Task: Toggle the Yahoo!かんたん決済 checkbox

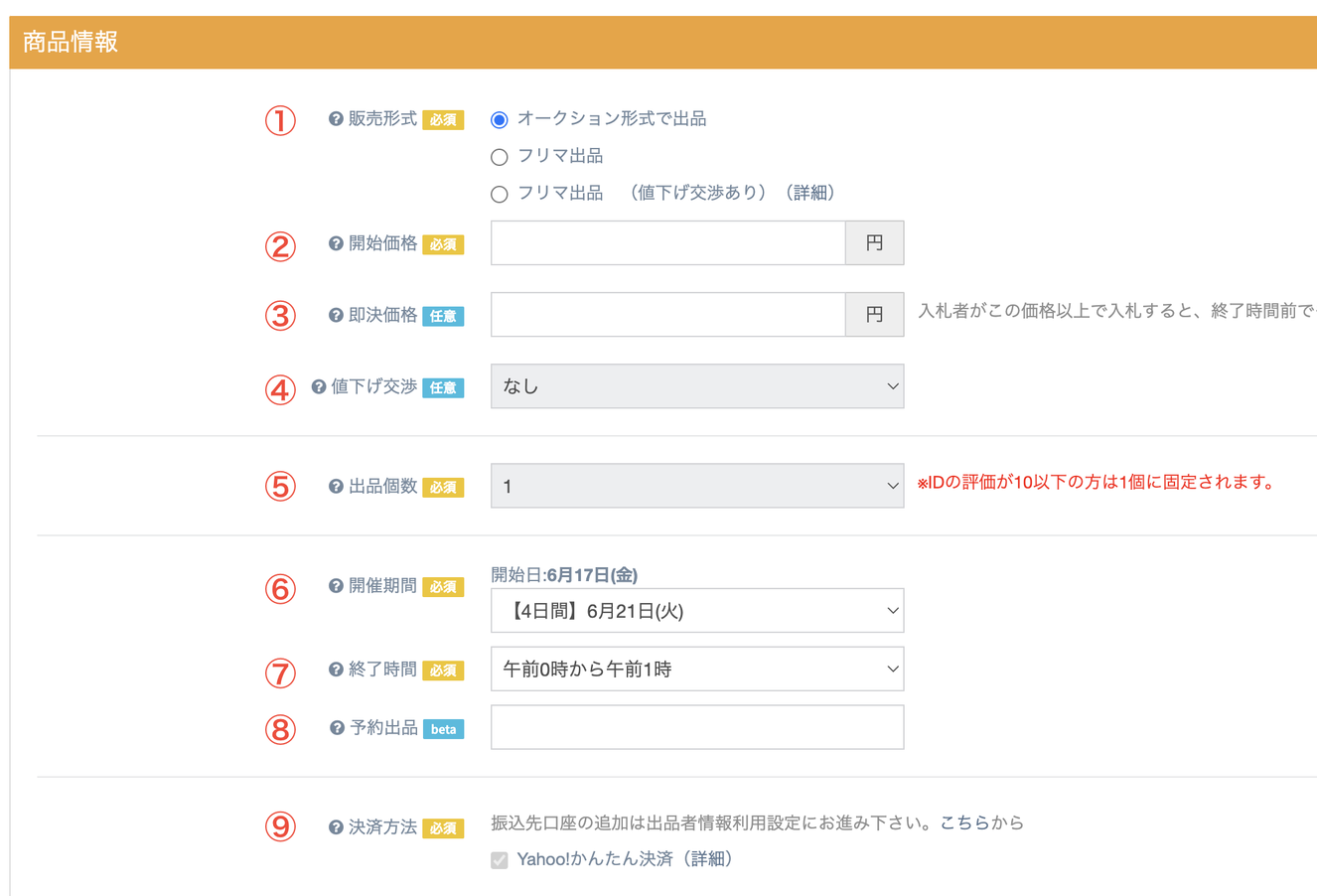Action: tap(500, 860)
